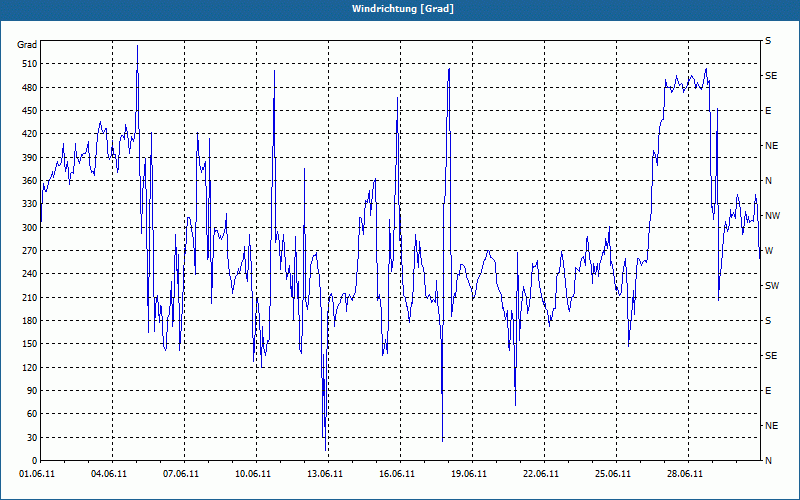Click the W compass label on right axis
This screenshot has height=500, width=800.
(769, 251)
